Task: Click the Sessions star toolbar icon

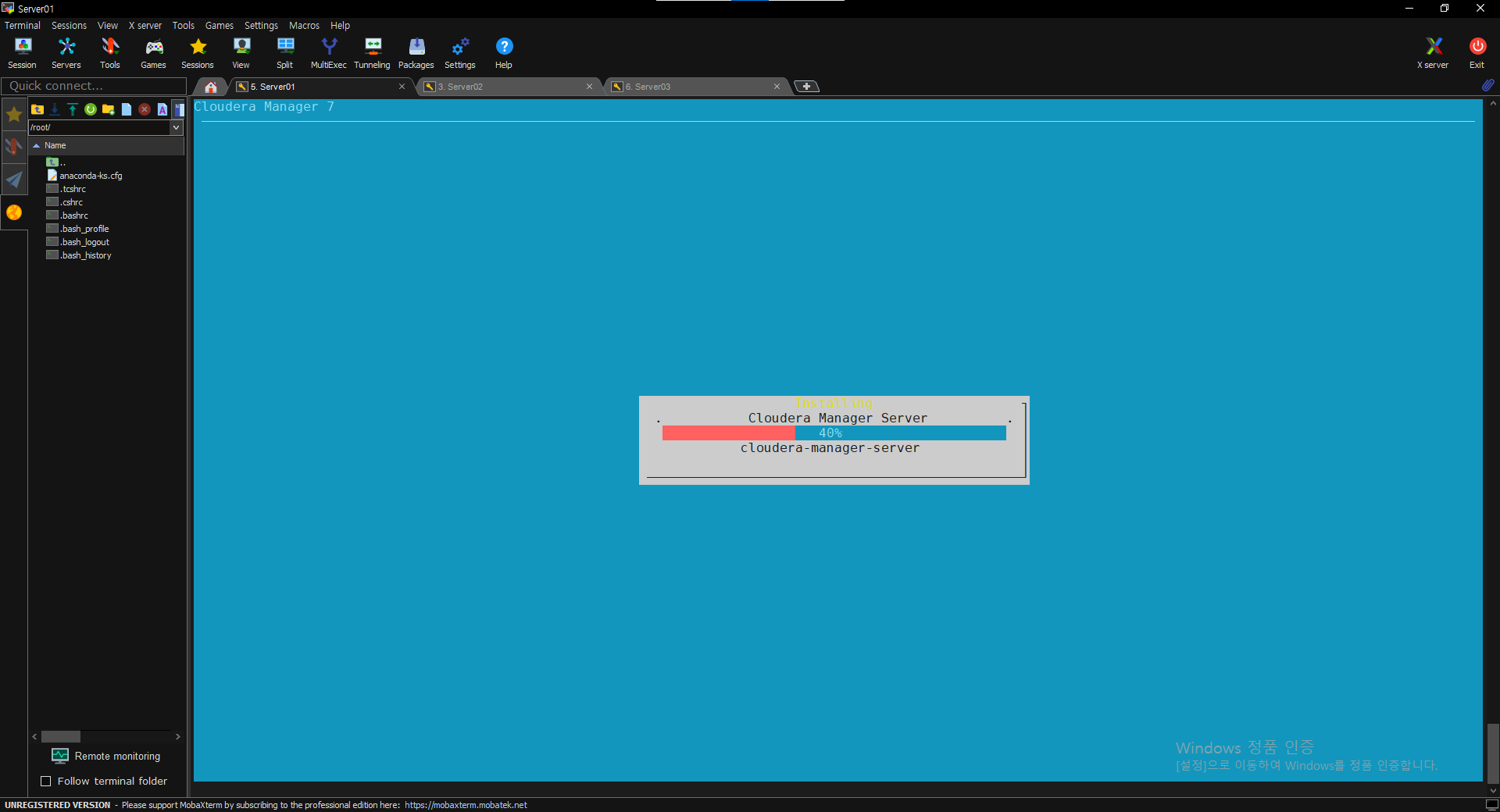Action: 198,53
